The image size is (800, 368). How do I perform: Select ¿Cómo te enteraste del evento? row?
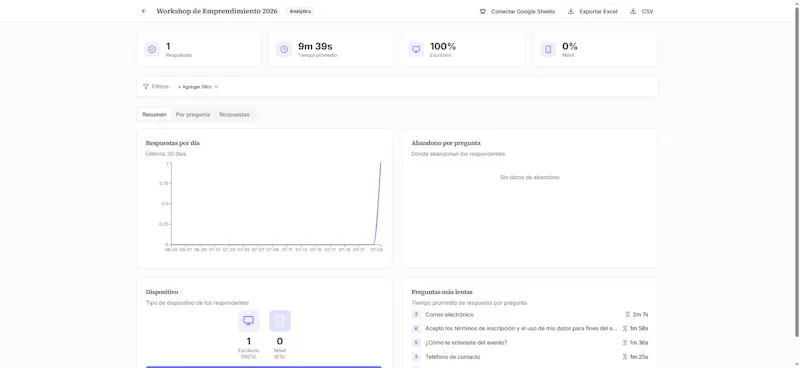(530, 342)
